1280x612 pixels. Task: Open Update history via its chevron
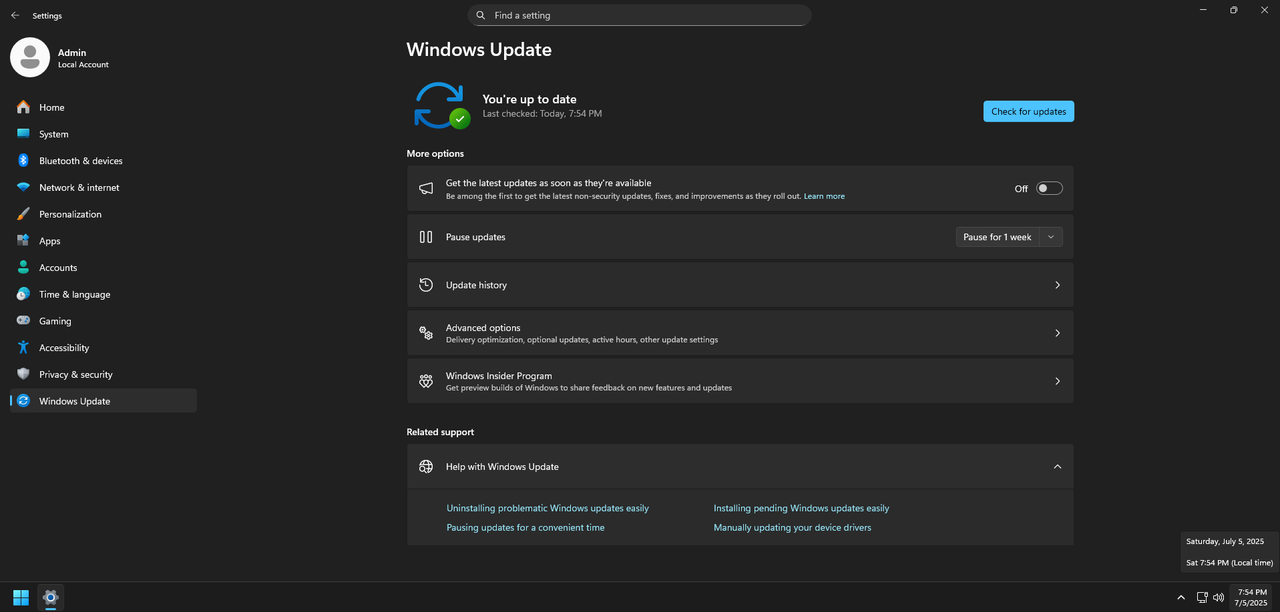coord(1057,285)
